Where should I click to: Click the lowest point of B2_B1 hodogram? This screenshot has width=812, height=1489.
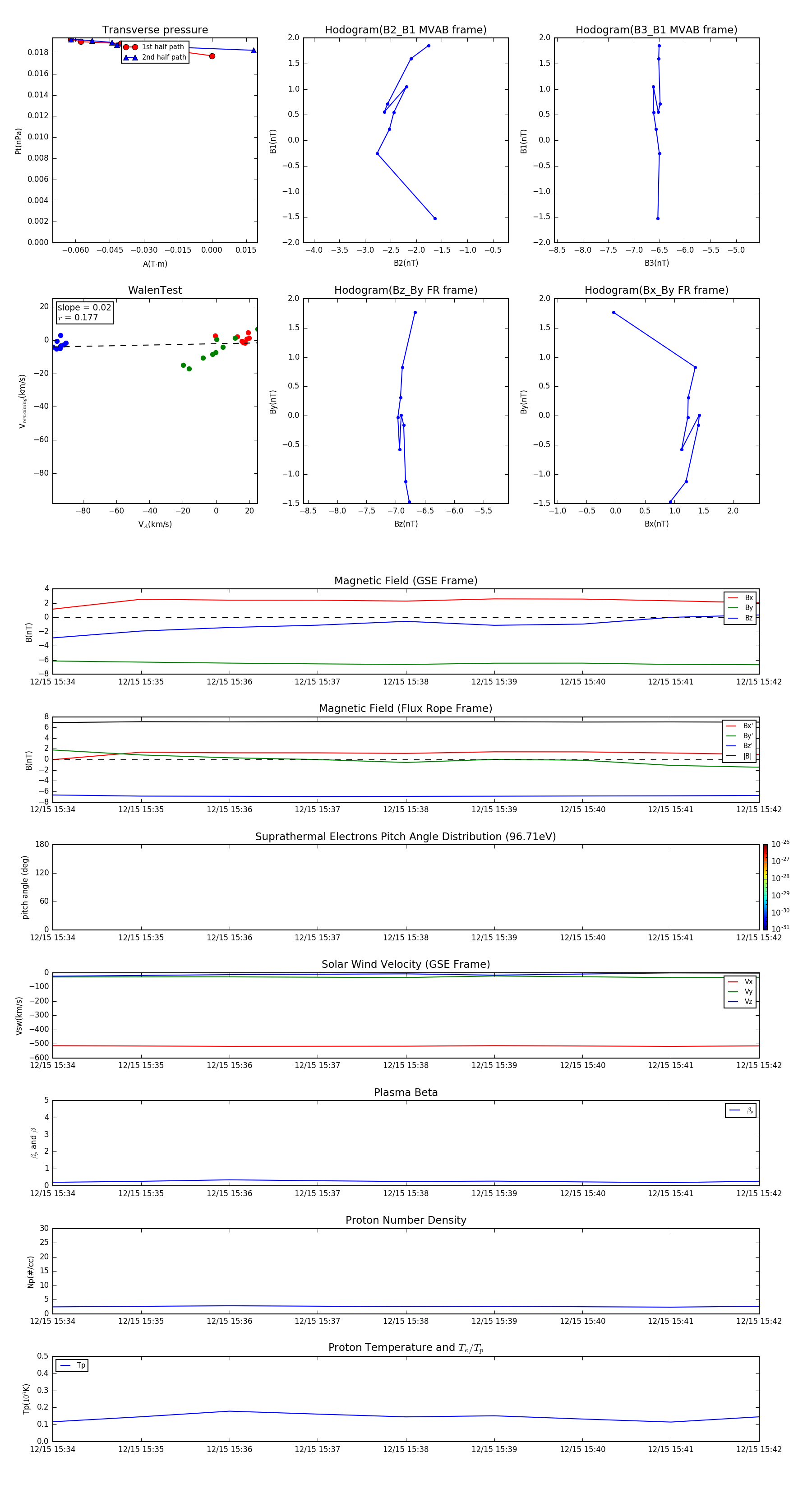click(x=435, y=218)
